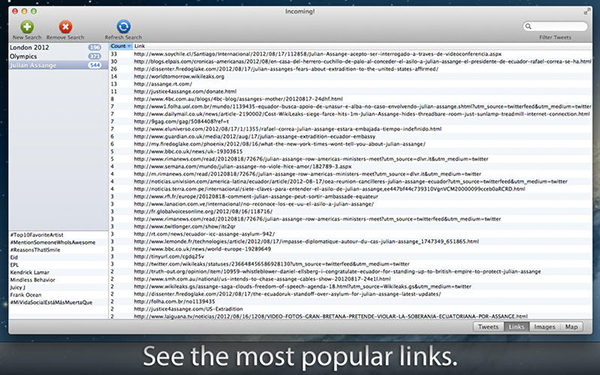This screenshot has height=375, width=600.
Task: Select the London 2012 saved search
Action: tap(58, 47)
